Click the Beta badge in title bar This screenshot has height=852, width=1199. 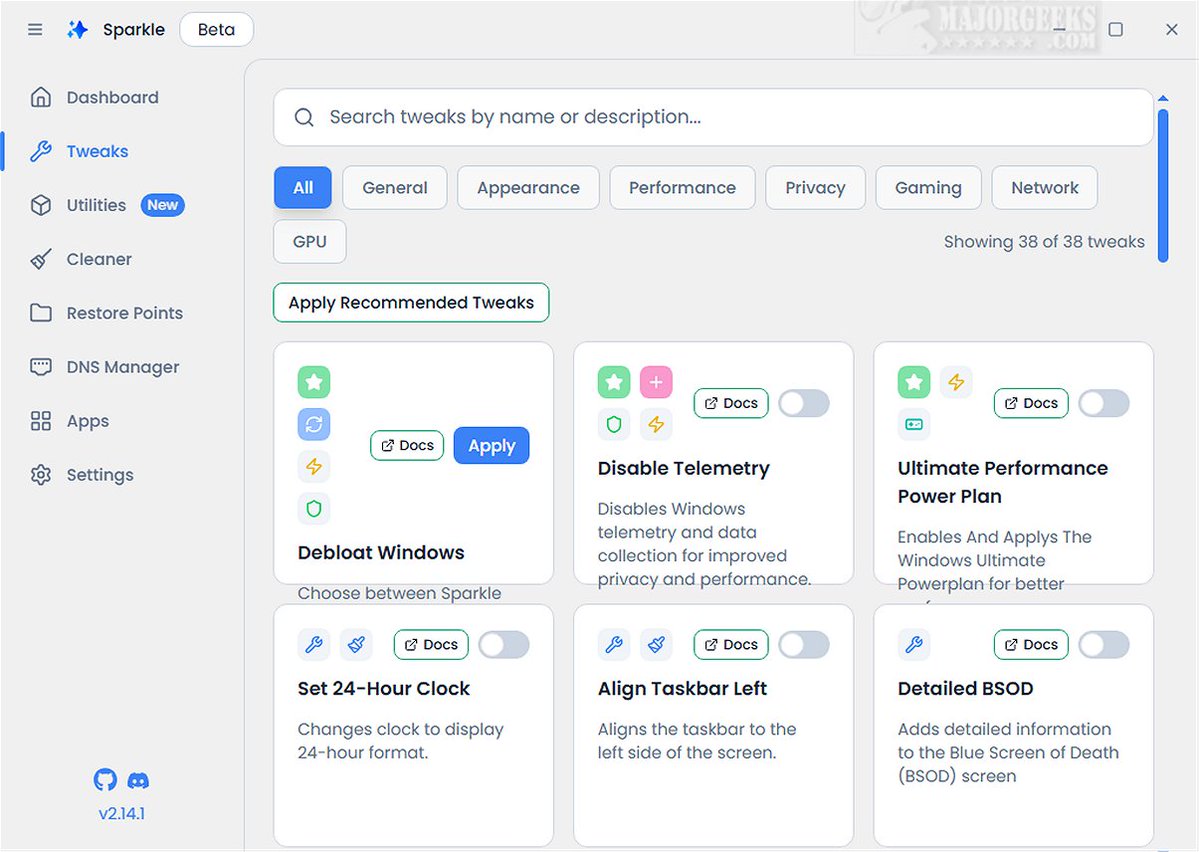[x=216, y=30]
